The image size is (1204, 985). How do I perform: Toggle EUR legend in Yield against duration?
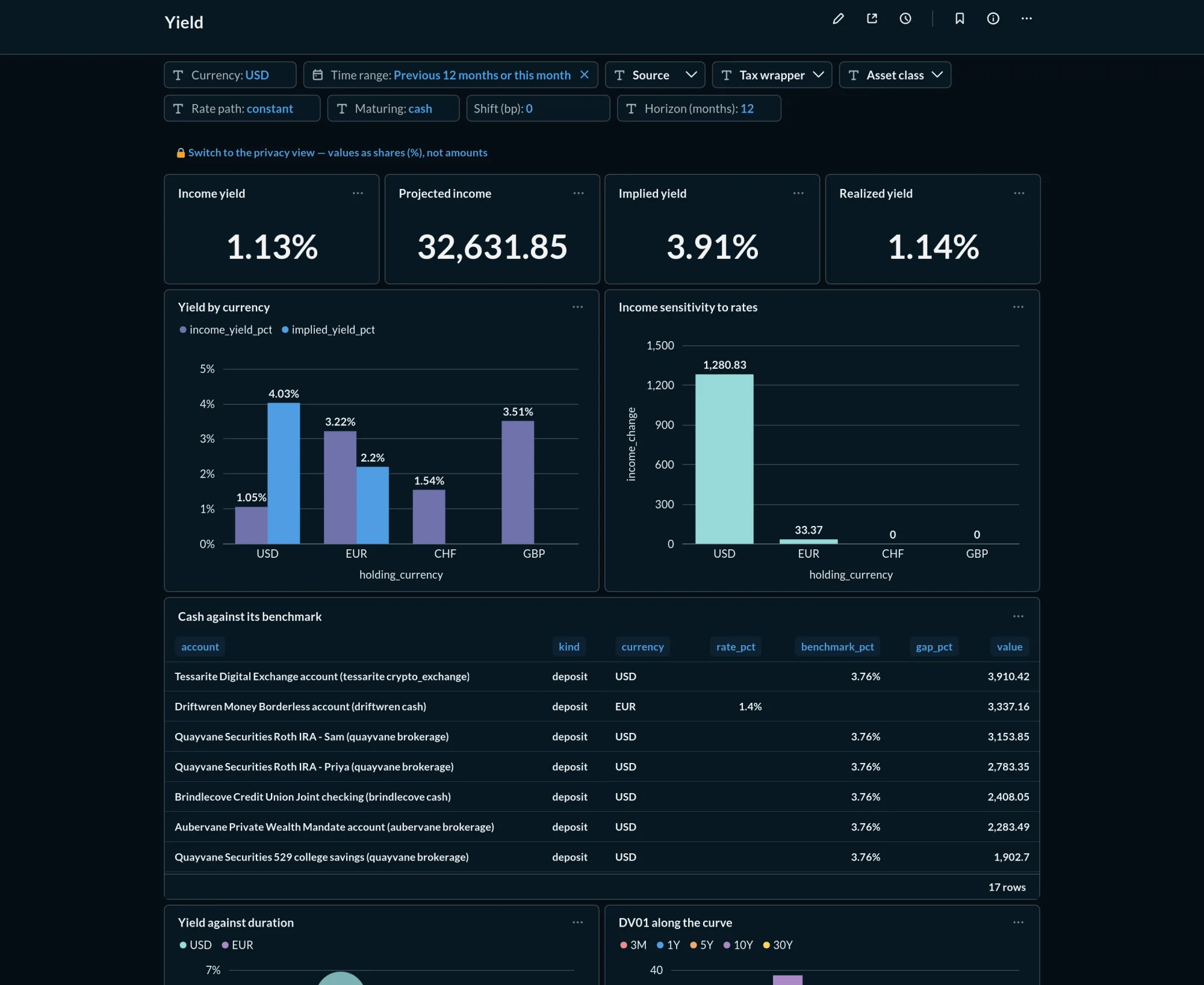point(237,945)
